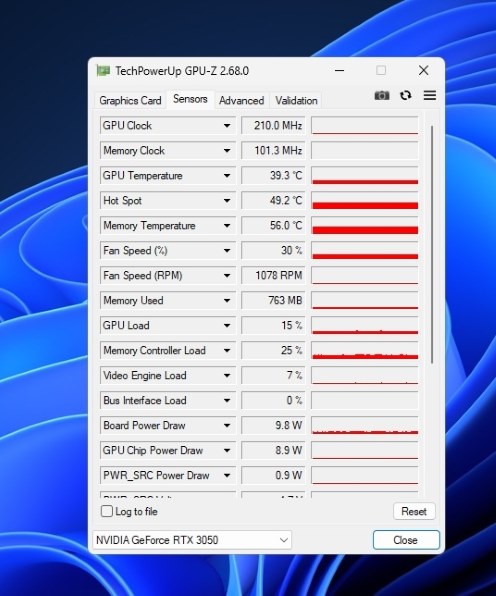The height and width of the screenshot is (596, 496).
Task: Open the Fan Speed (%) dropdown
Action: [227, 250]
